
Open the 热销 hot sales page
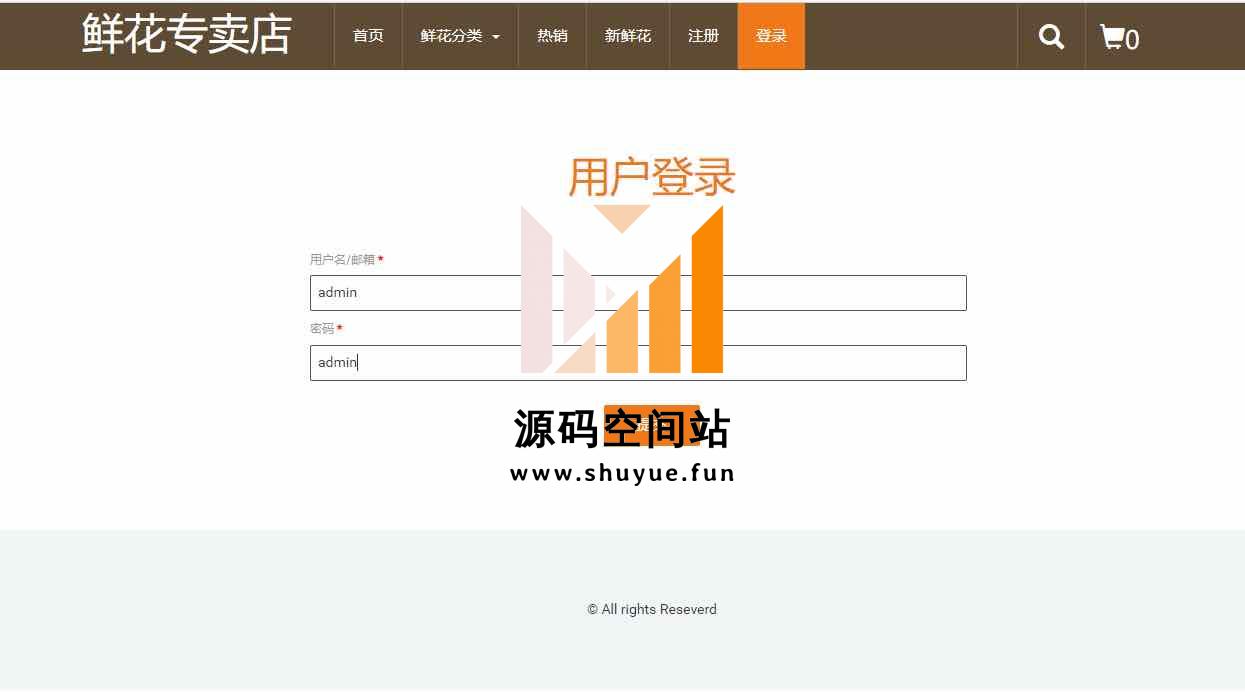click(x=552, y=36)
